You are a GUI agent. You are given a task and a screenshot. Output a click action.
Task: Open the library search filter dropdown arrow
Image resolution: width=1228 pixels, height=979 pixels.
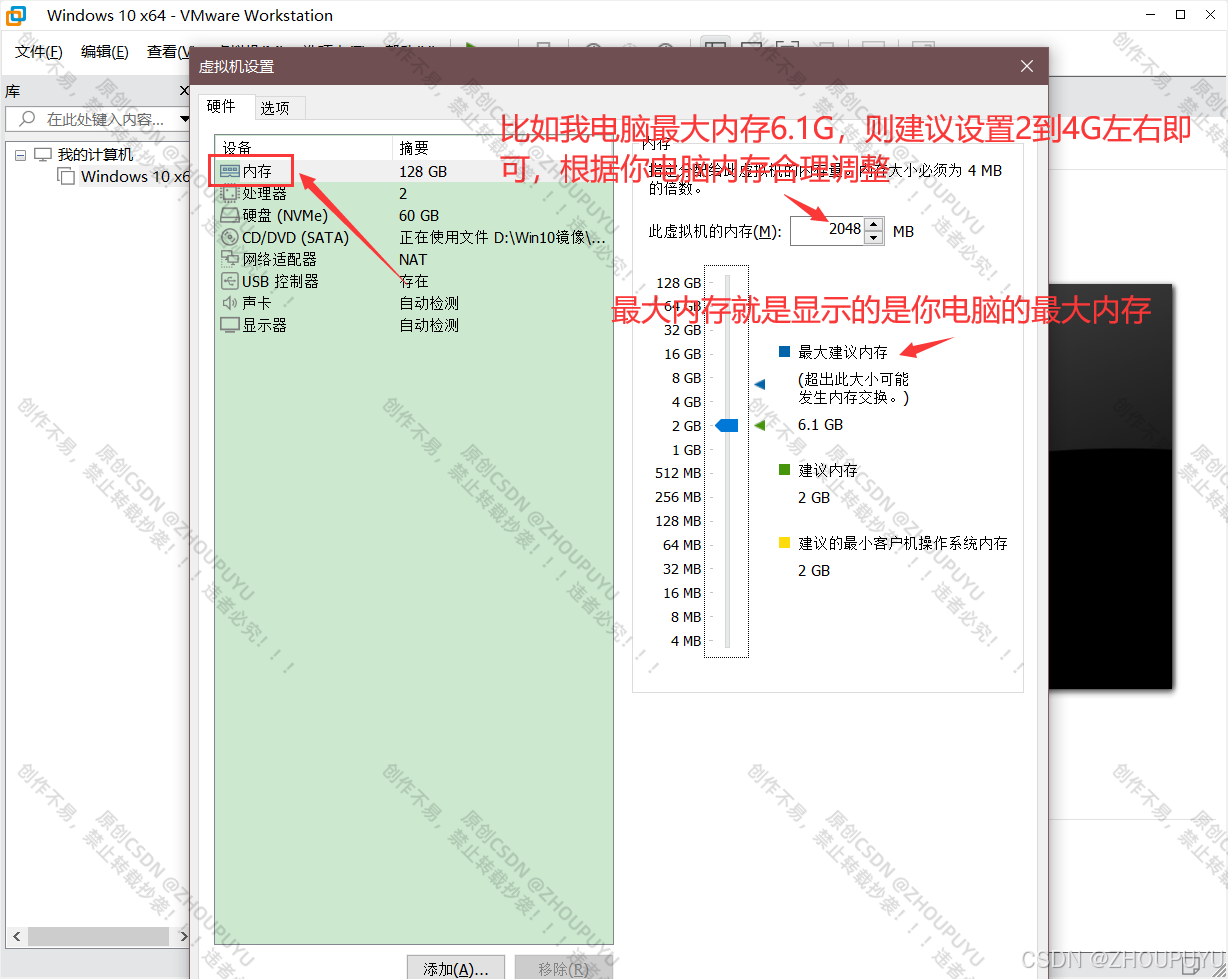pos(184,119)
